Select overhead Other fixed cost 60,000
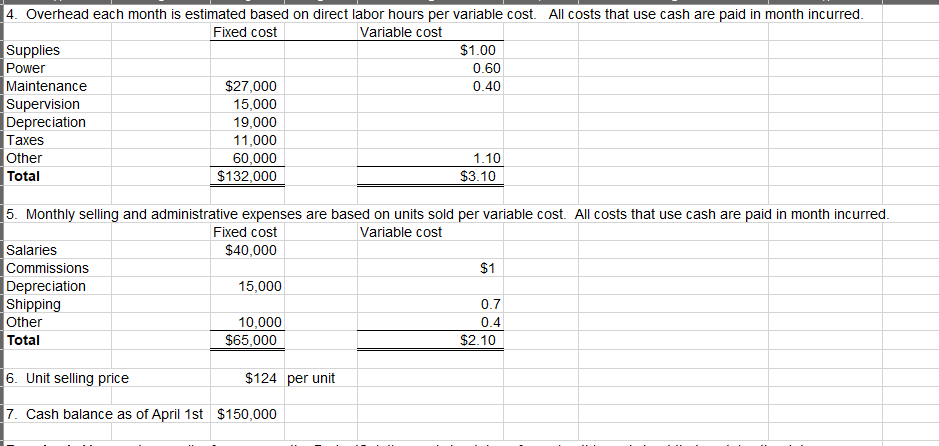939x446 pixels. tap(255, 159)
